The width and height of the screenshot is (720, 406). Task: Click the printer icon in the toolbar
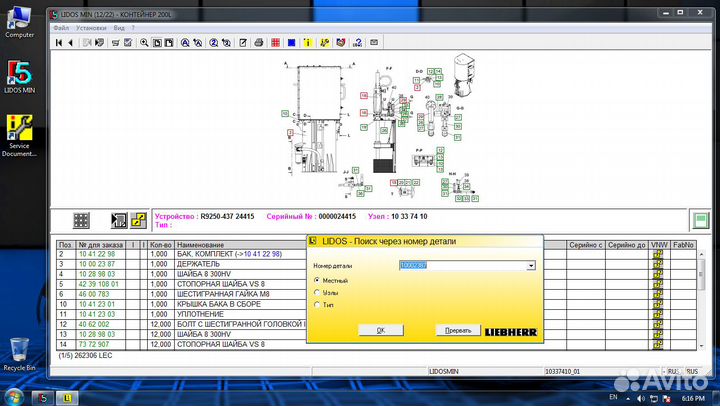pyautogui.click(x=259, y=43)
